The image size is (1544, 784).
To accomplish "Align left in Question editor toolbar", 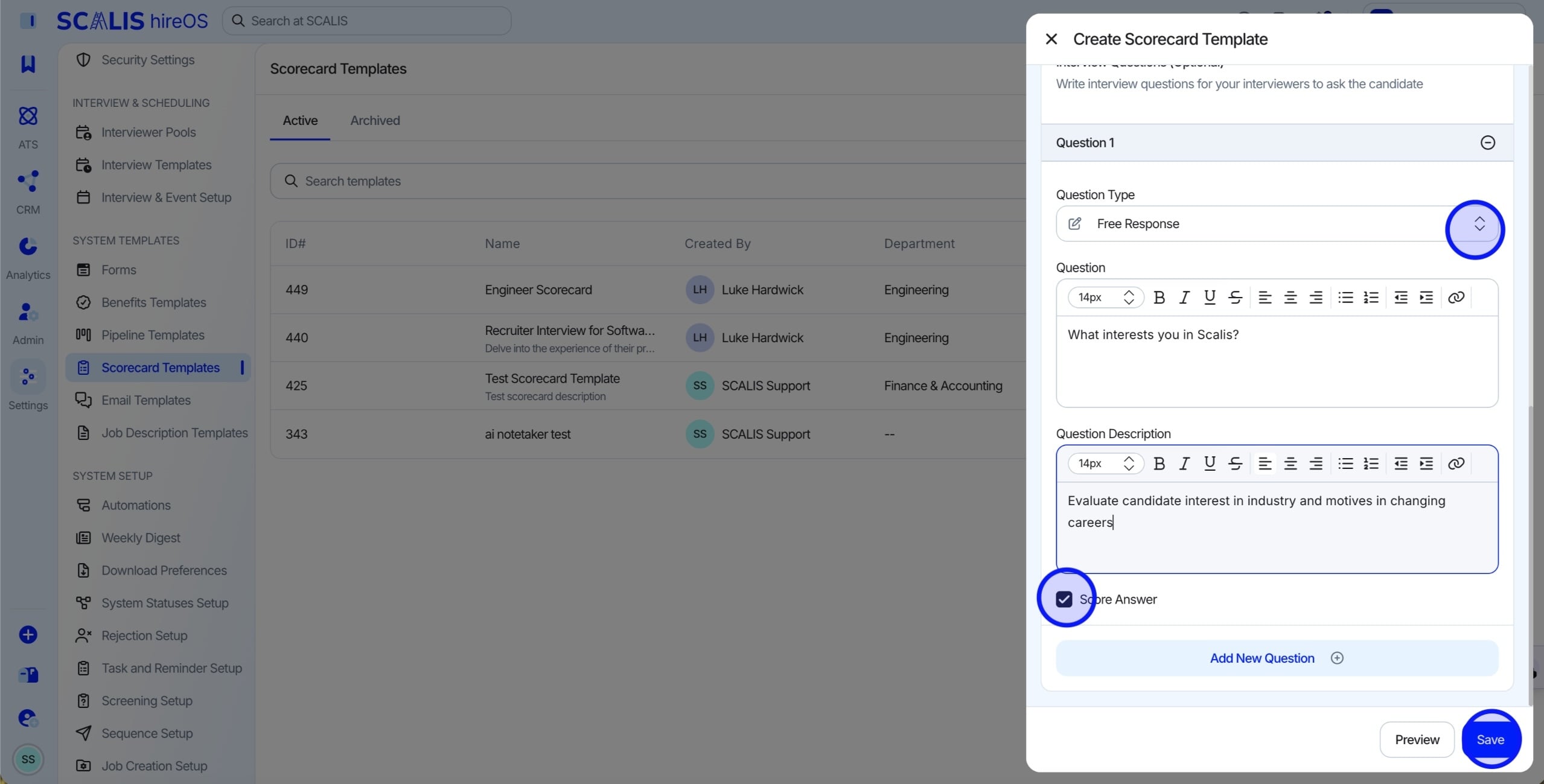I will point(1265,297).
